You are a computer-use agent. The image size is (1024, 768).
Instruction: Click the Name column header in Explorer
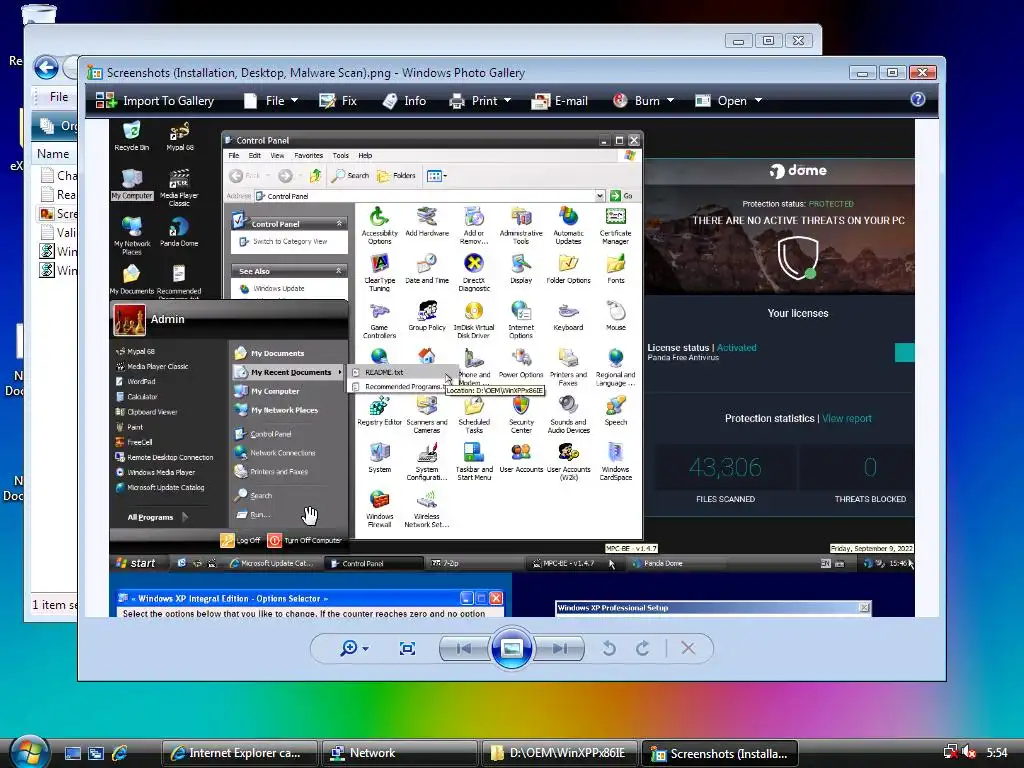pos(54,153)
